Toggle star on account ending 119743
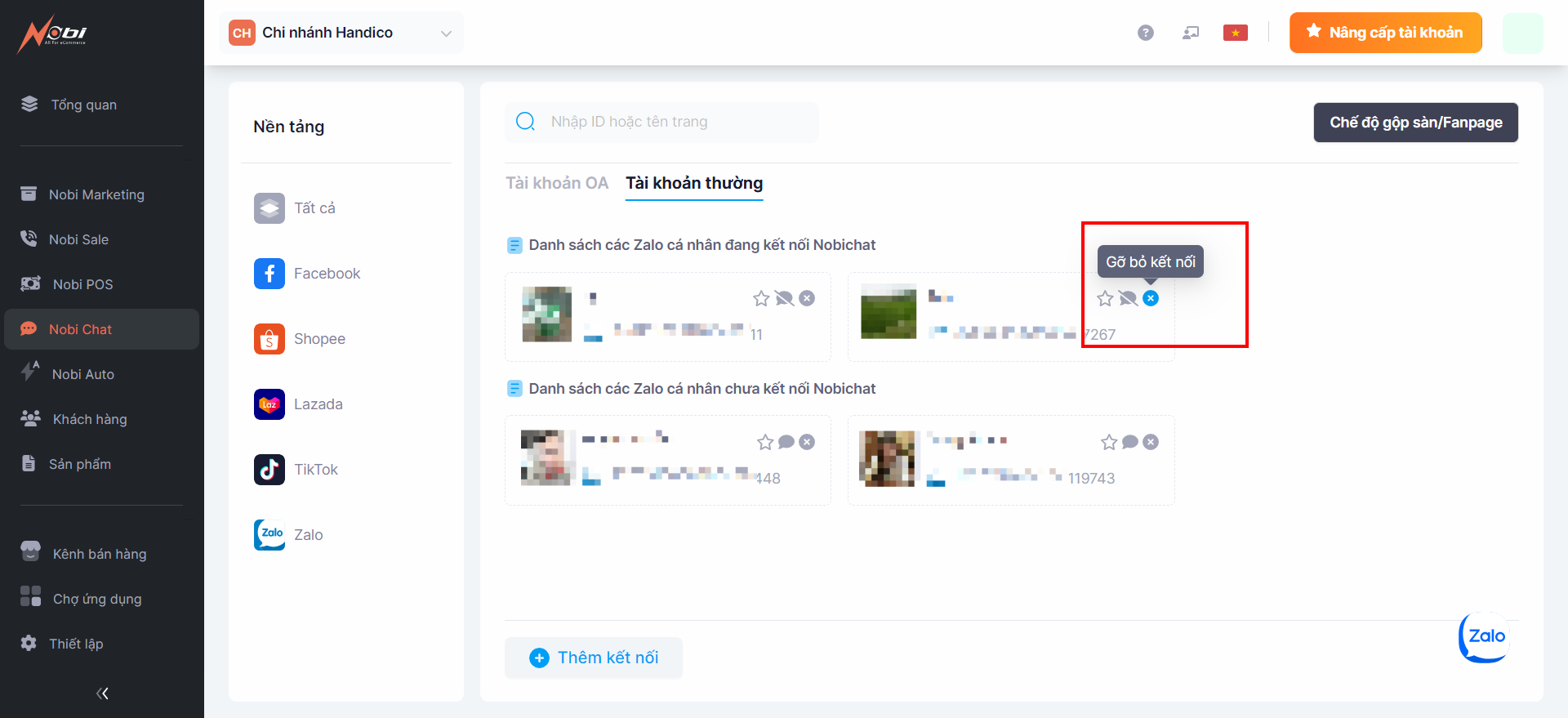 [1108, 442]
